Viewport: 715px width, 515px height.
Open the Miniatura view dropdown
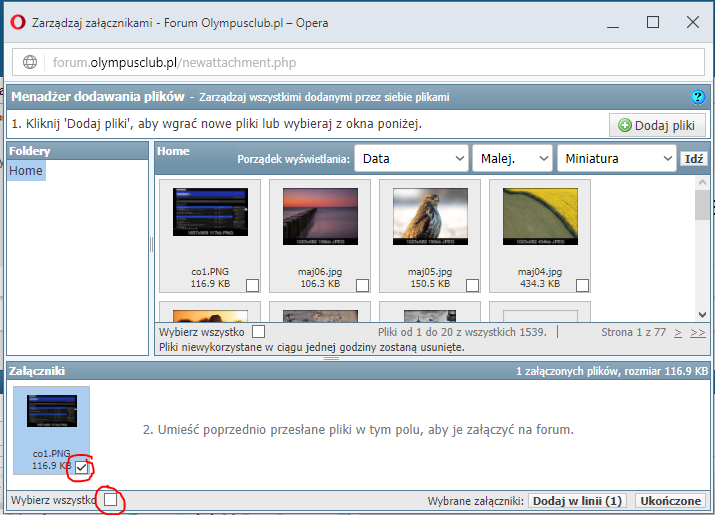coord(617,158)
